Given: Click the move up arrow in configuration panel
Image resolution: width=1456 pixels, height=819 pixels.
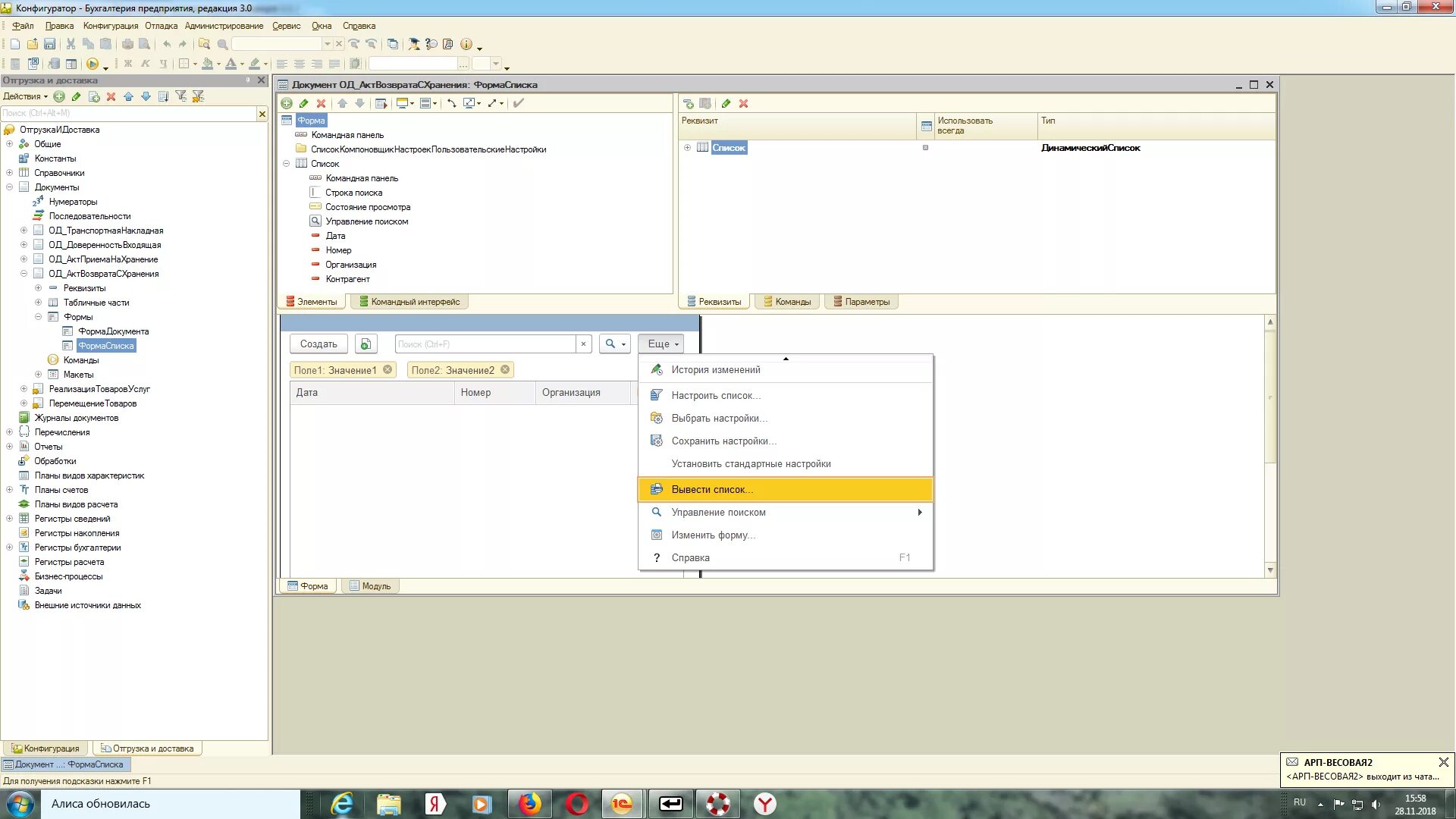Looking at the screenshot, I should pyautogui.click(x=128, y=96).
